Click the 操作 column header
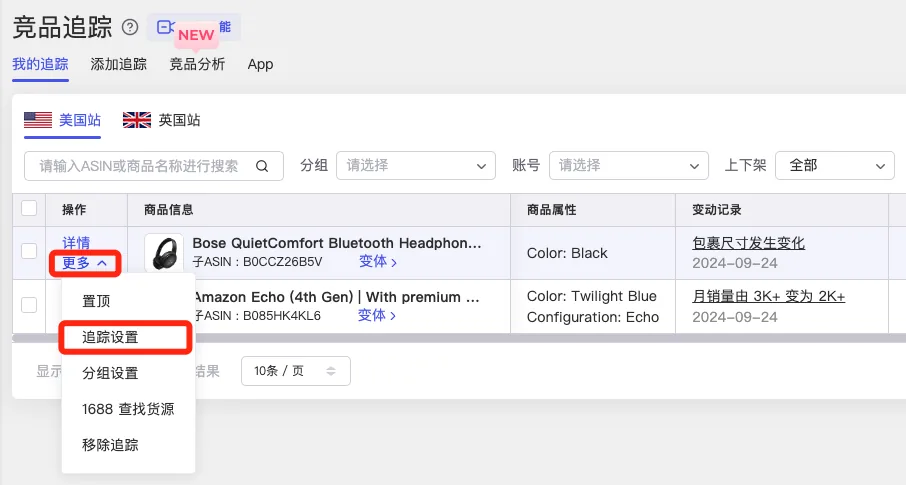This screenshot has height=485, width=906. tap(75, 210)
